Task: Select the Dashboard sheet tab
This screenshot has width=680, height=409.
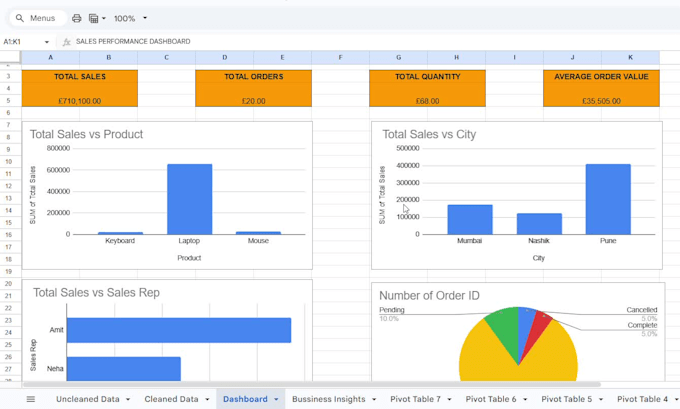Action: coord(245,399)
